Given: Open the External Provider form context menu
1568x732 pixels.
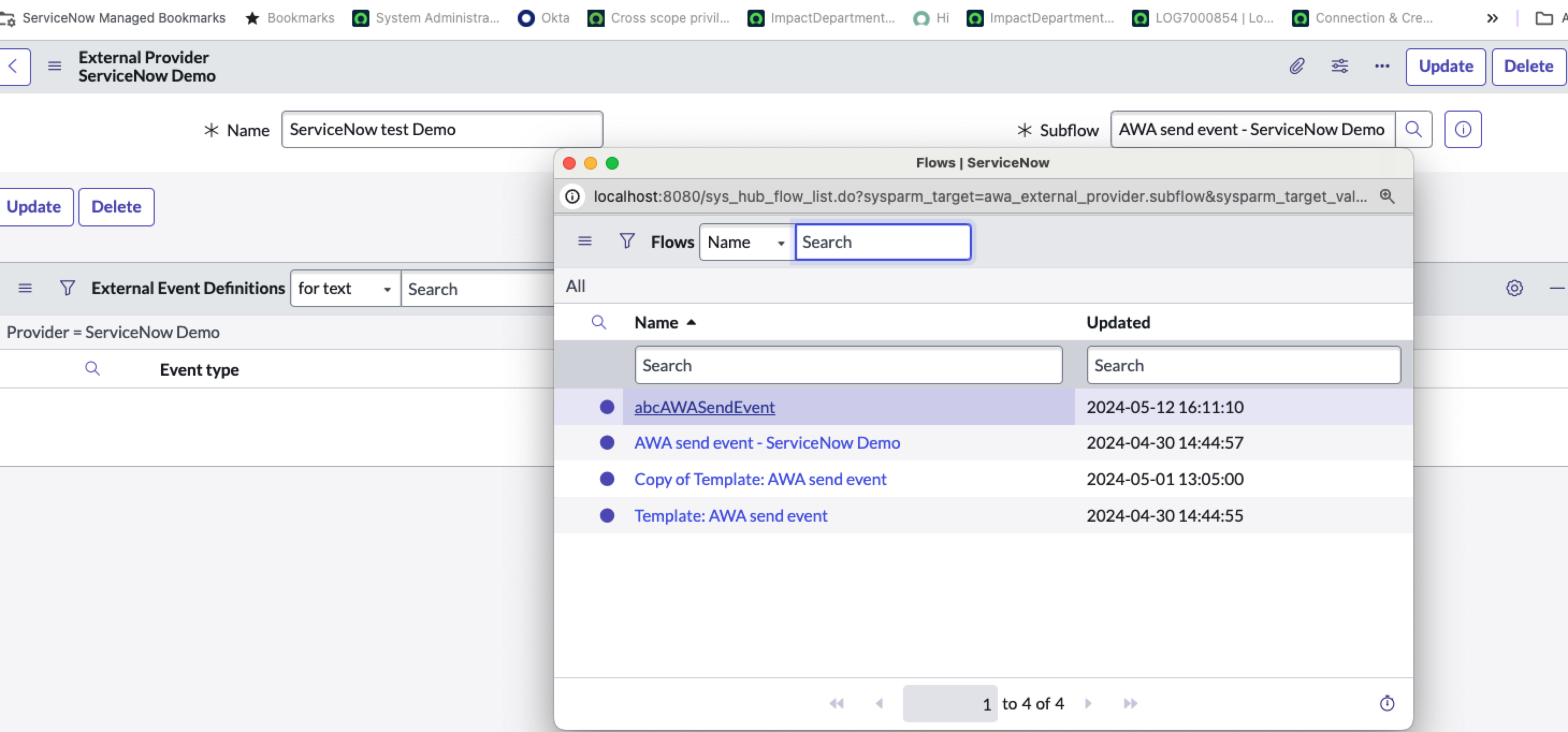Looking at the screenshot, I should pos(55,65).
